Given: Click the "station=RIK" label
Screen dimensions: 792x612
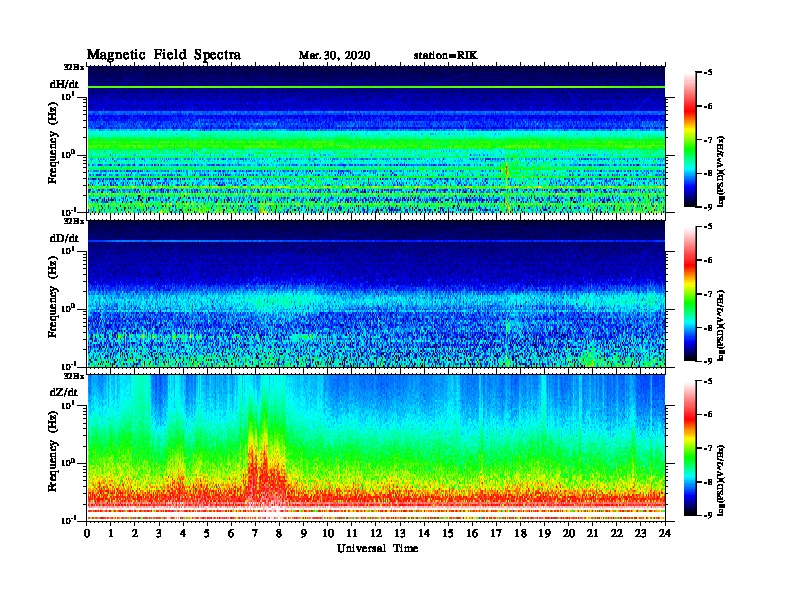Looking at the screenshot, I should [x=445, y=55].
